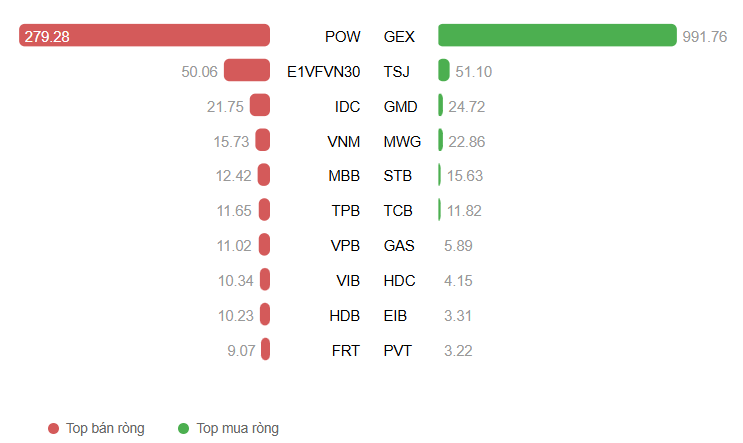Select the green TSJ bar

(x=444, y=71)
